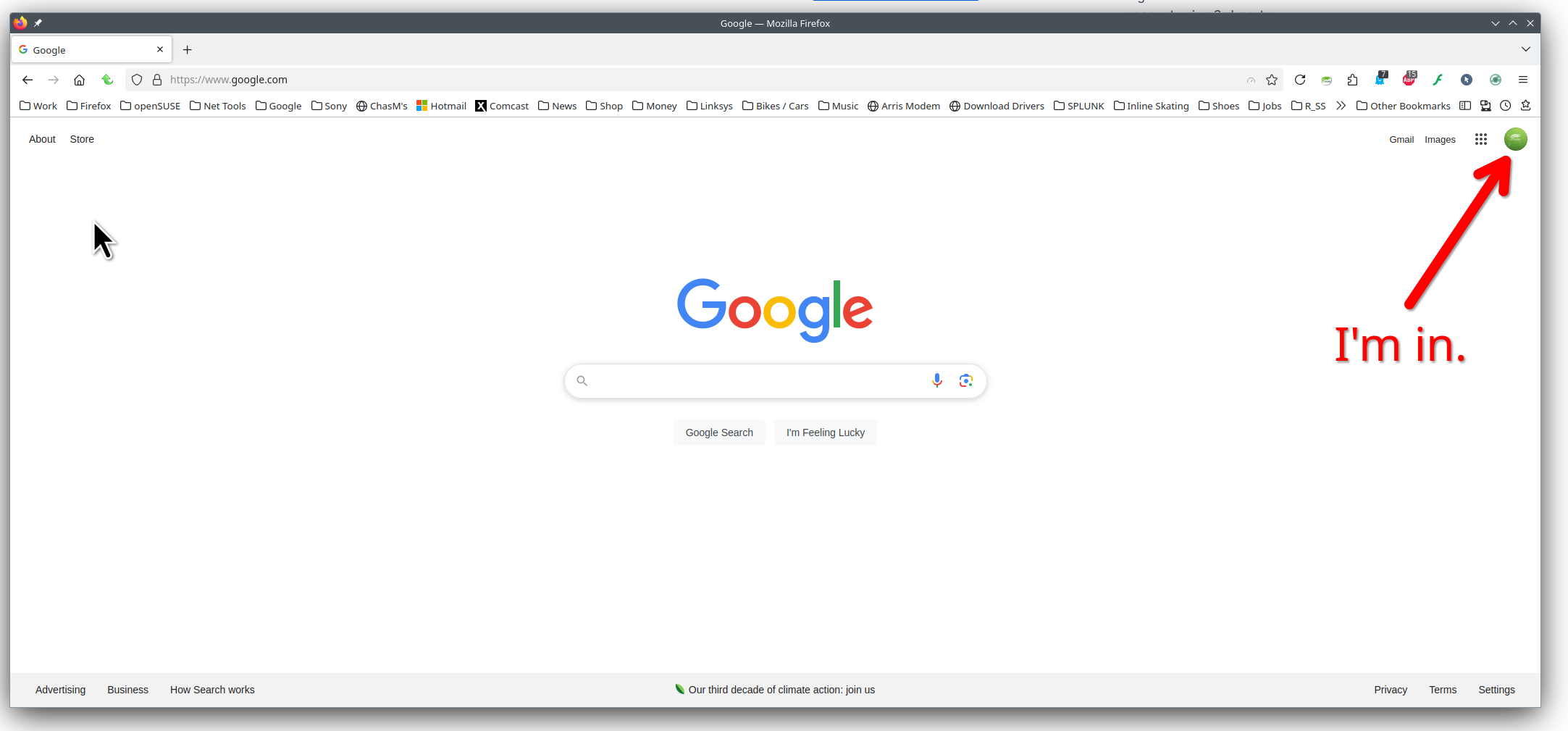Expand the Other Bookmarks folder

pyautogui.click(x=1404, y=106)
